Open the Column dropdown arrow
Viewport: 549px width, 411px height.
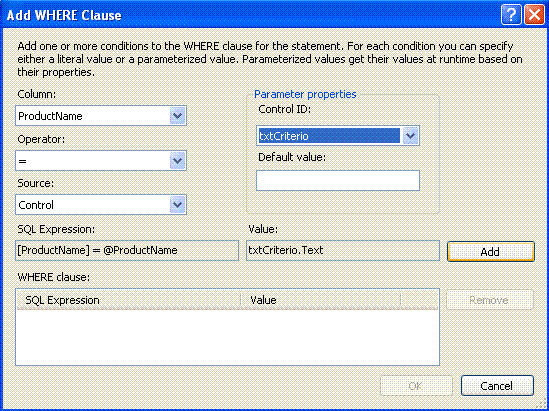coord(178,116)
